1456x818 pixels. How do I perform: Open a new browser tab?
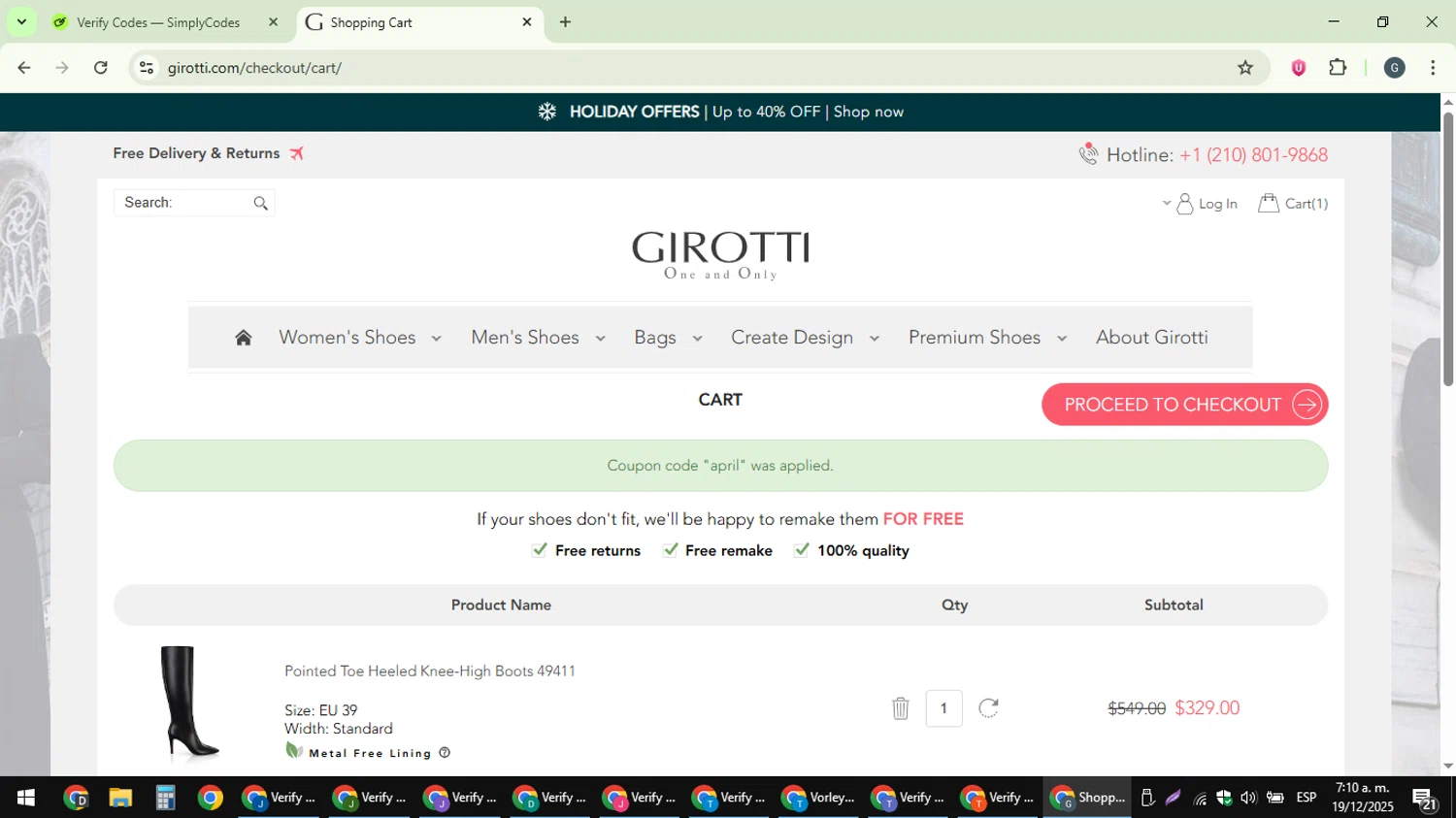[x=565, y=22]
